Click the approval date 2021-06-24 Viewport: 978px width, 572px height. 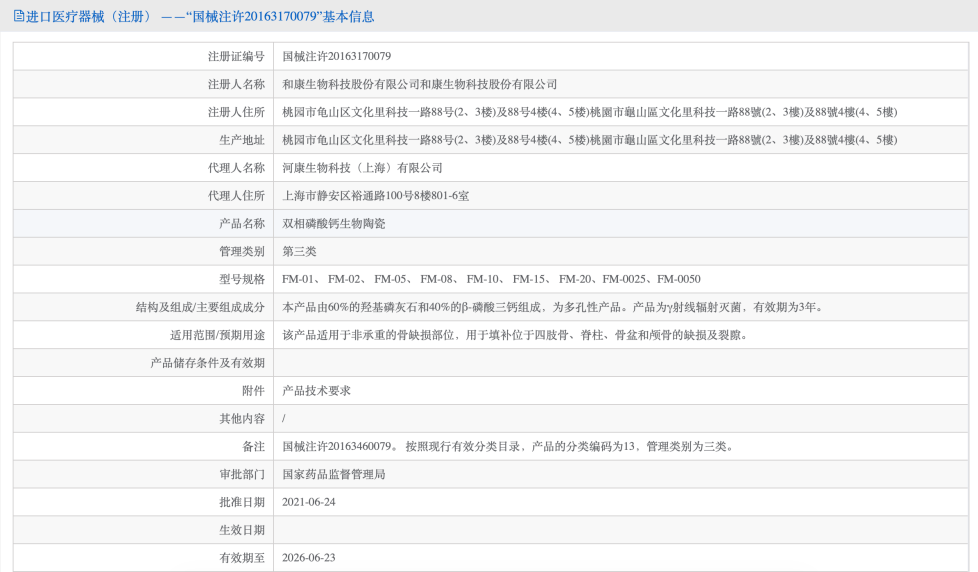point(309,502)
